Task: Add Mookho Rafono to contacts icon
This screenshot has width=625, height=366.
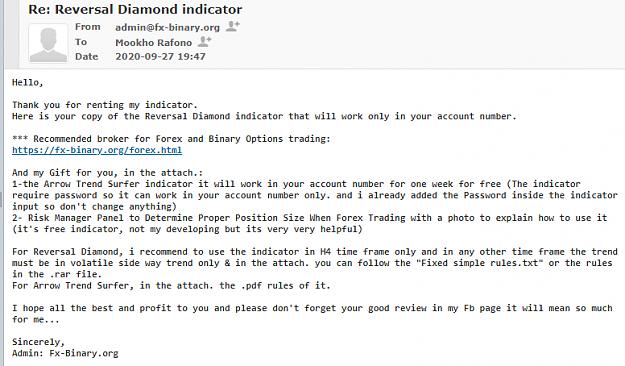Action: (x=204, y=41)
